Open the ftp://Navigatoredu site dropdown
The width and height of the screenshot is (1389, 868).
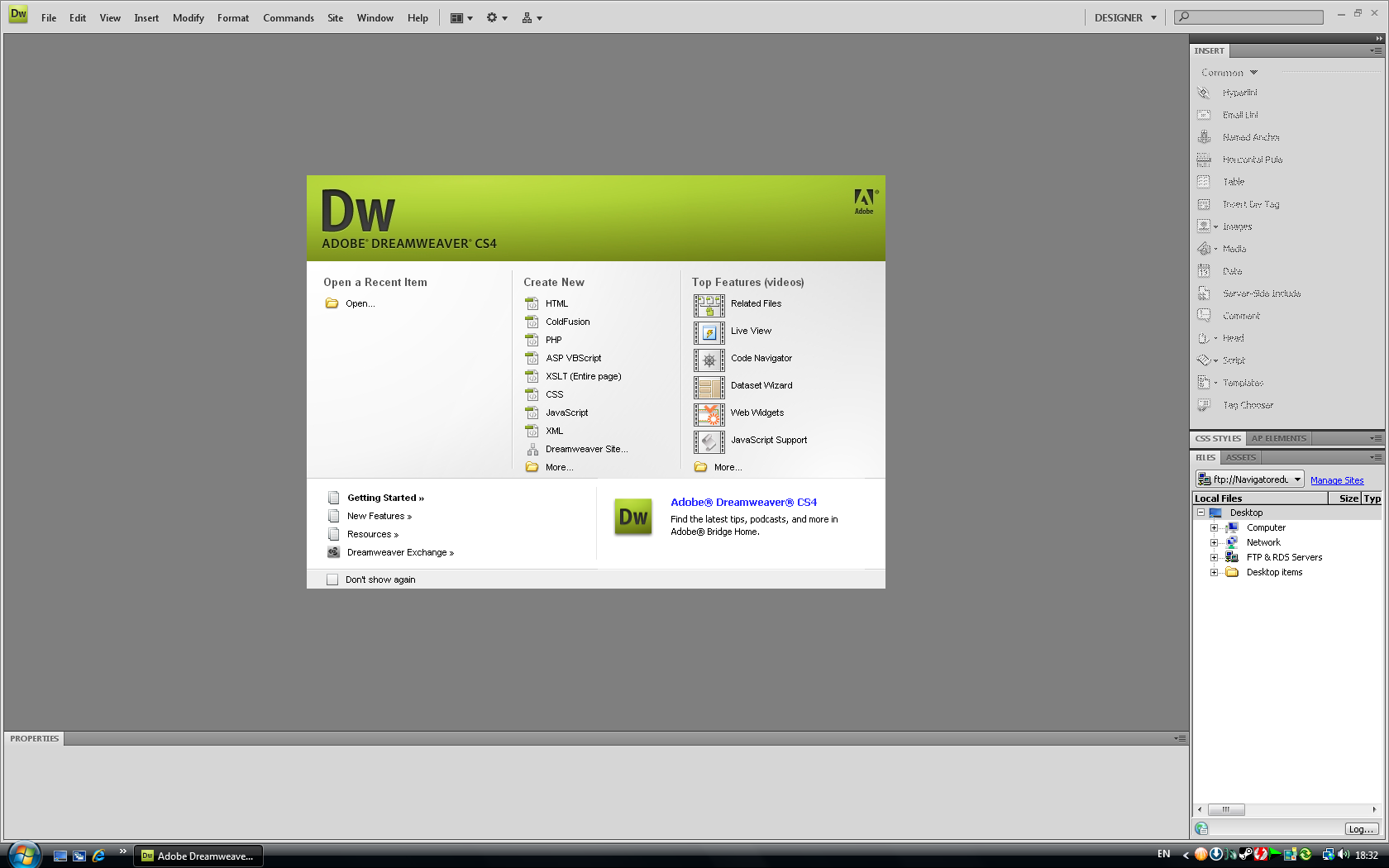1249,479
